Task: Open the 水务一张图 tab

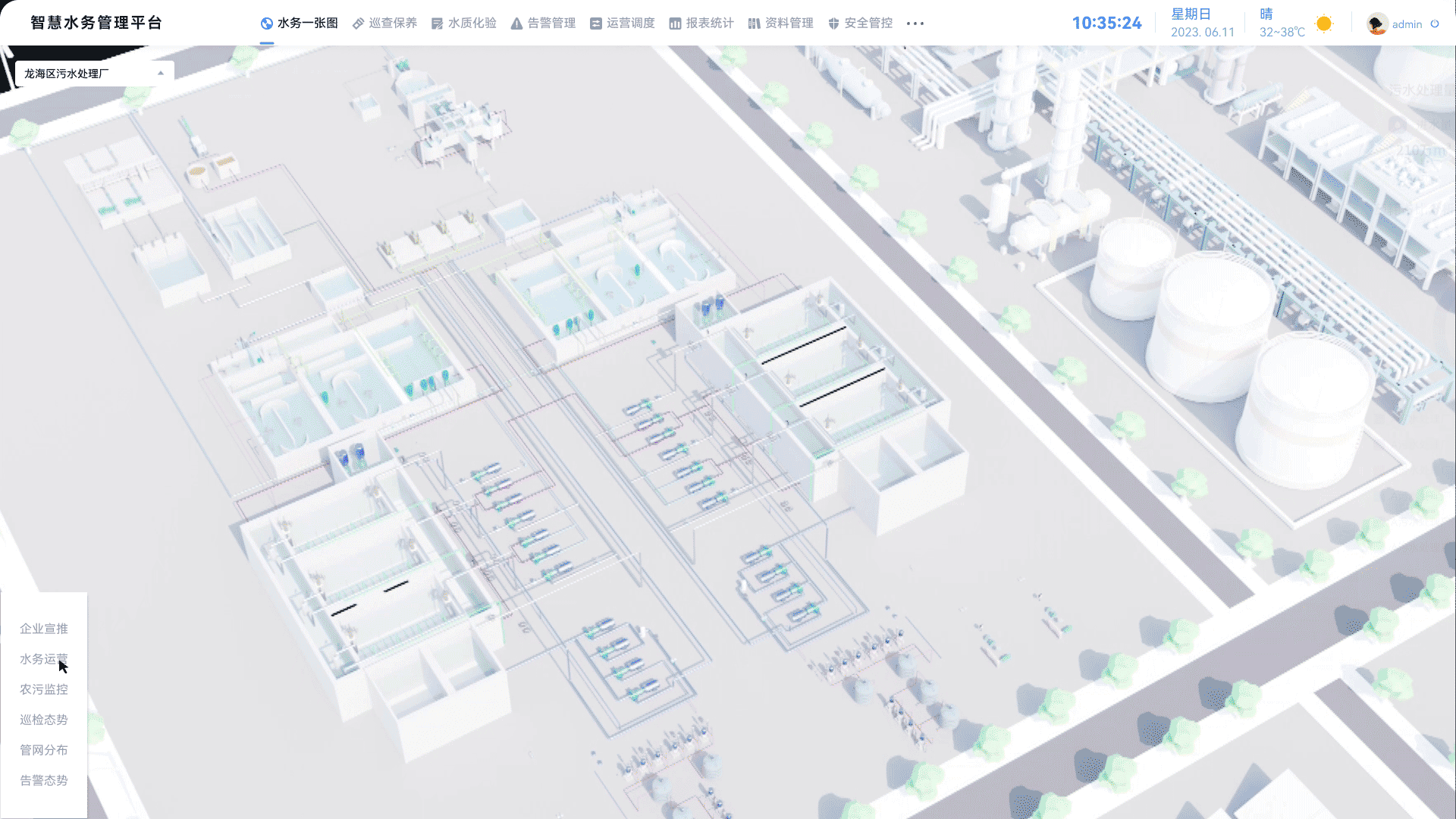Action: click(300, 24)
